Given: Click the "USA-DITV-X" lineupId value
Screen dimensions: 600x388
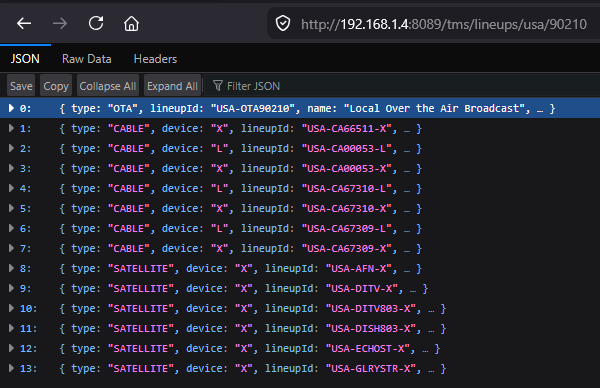Looking at the screenshot, I should [x=362, y=288].
